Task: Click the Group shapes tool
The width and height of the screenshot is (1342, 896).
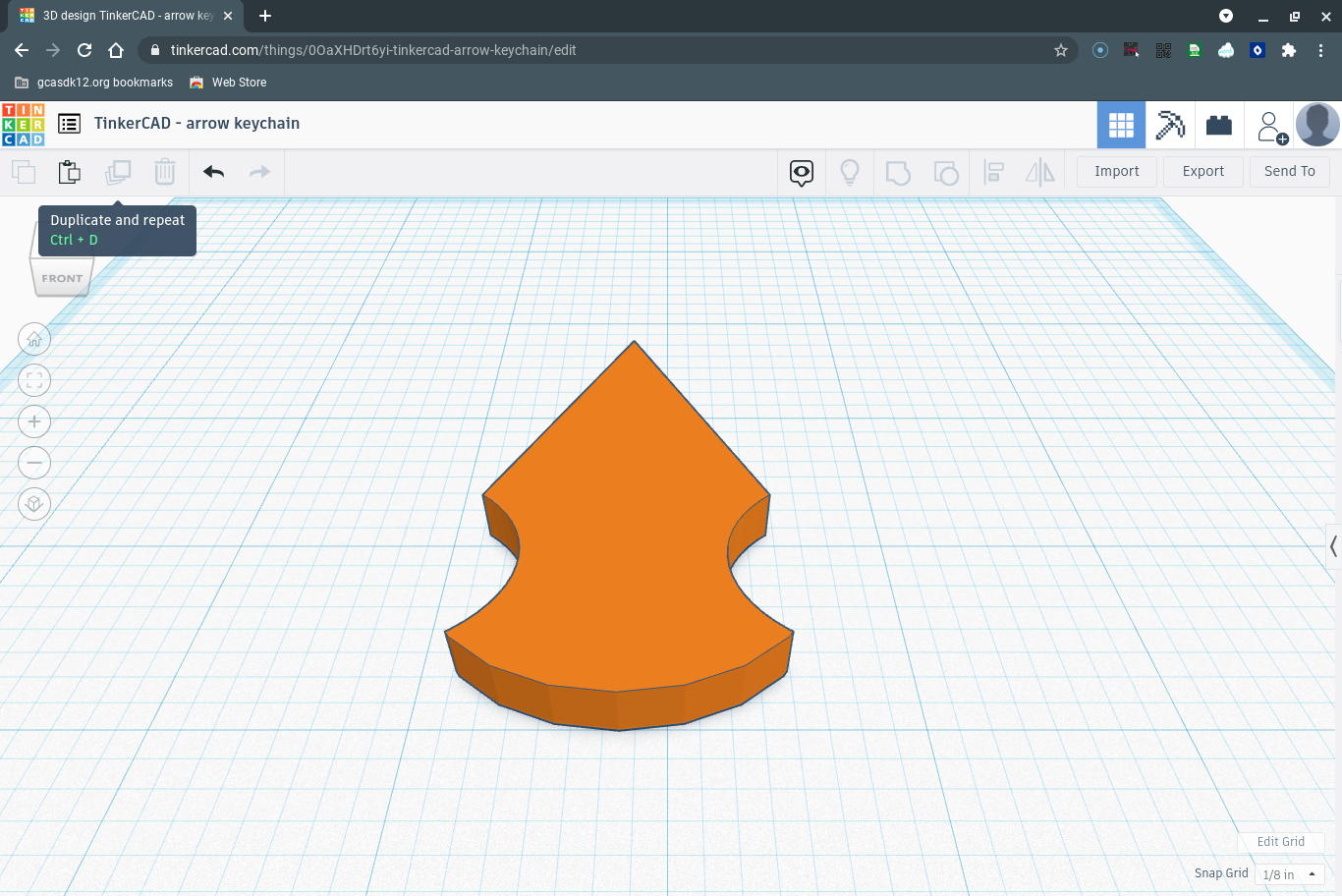Action: pyautogui.click(x=898, y=173)
